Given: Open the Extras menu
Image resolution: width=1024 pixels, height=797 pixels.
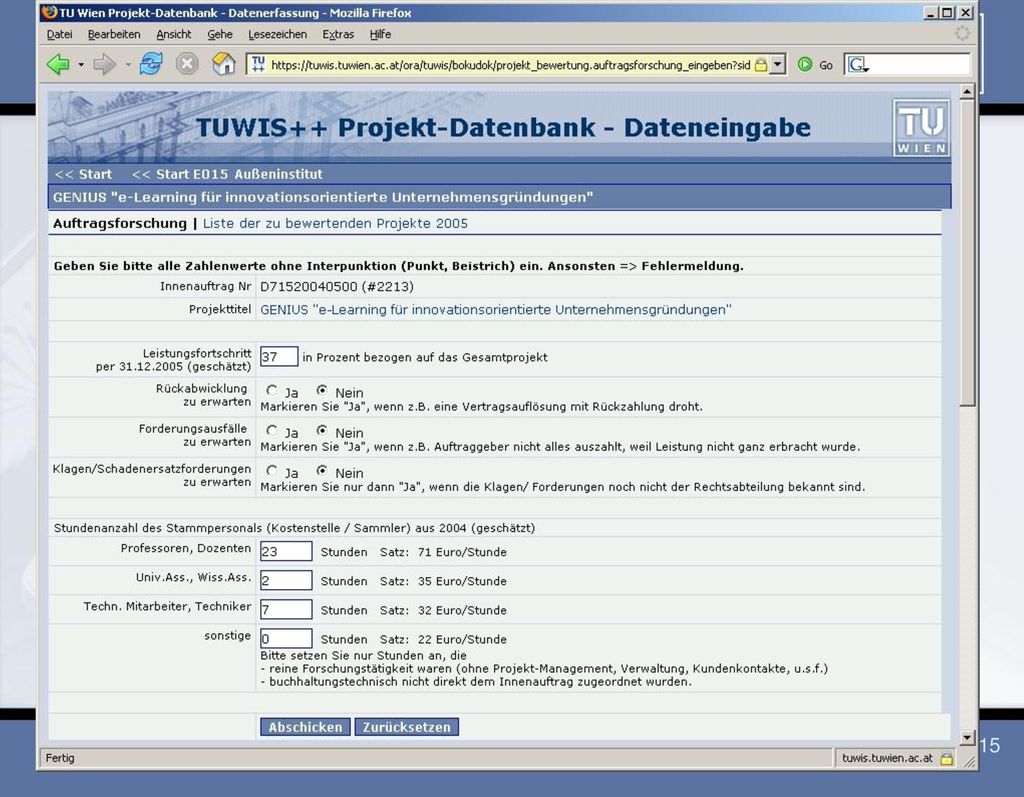Looking at the screenshot, I should [x=338, y=35].
